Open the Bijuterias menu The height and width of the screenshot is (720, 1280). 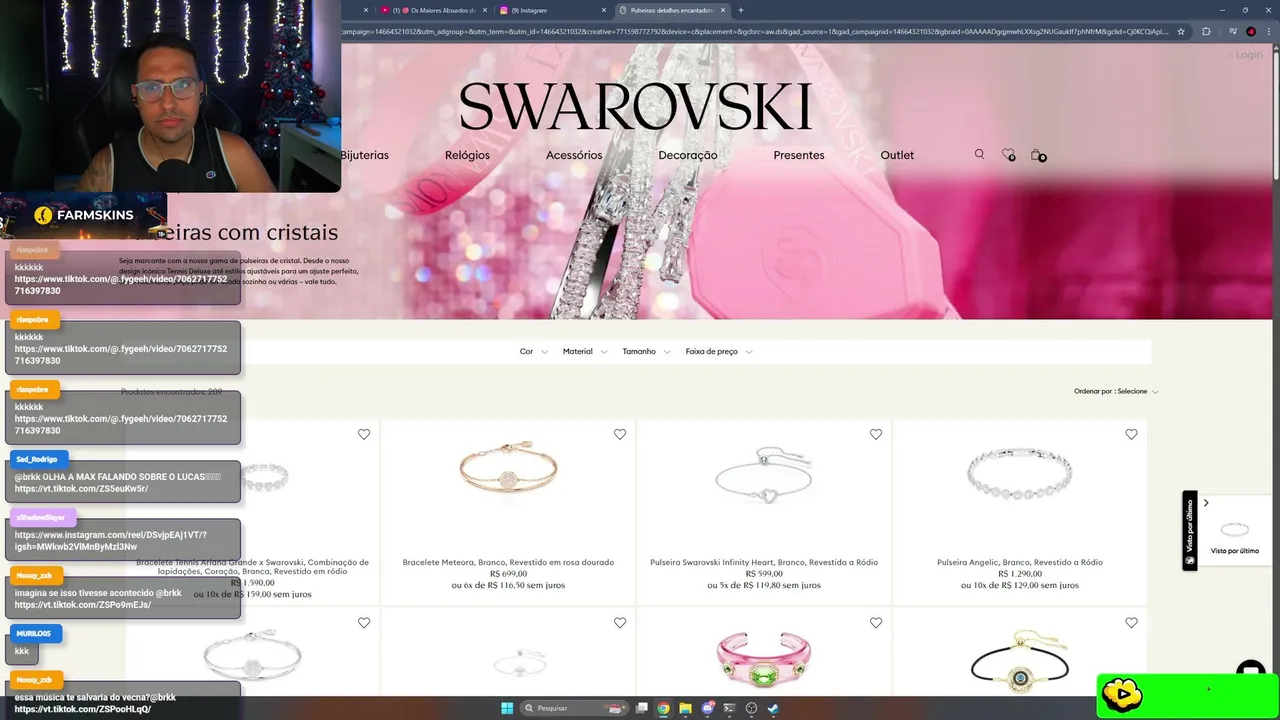click(364, 155)
